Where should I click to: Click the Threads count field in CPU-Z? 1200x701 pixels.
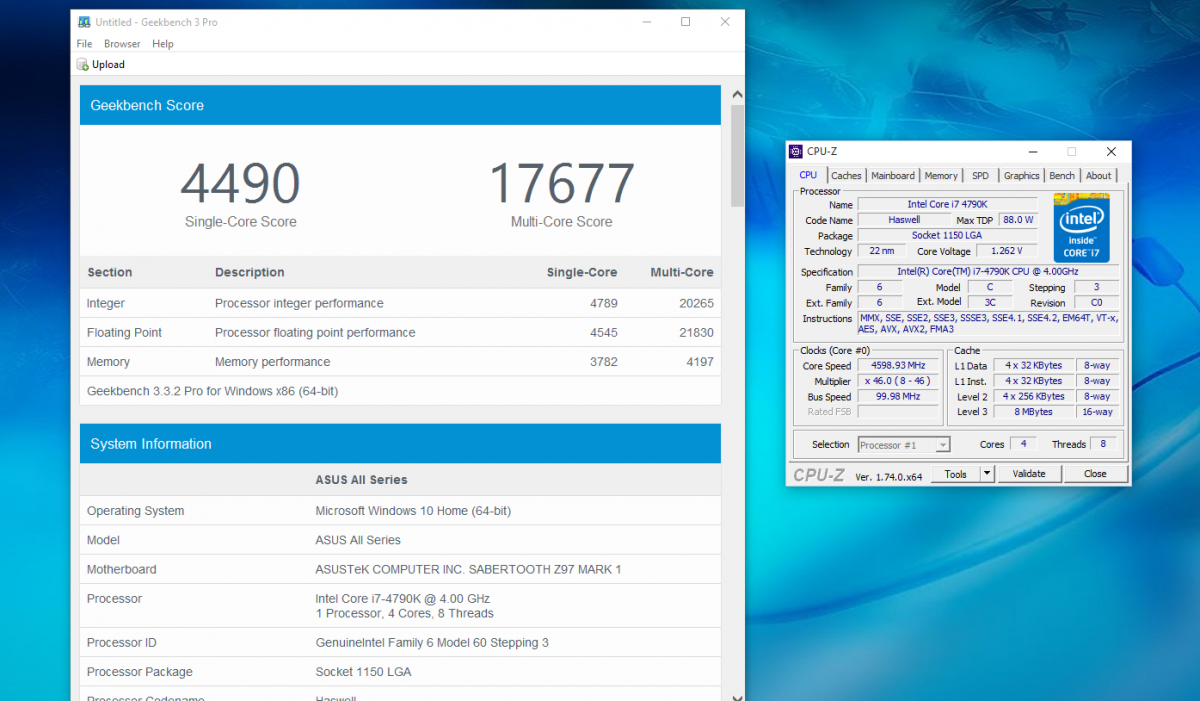coord(1104,444)
